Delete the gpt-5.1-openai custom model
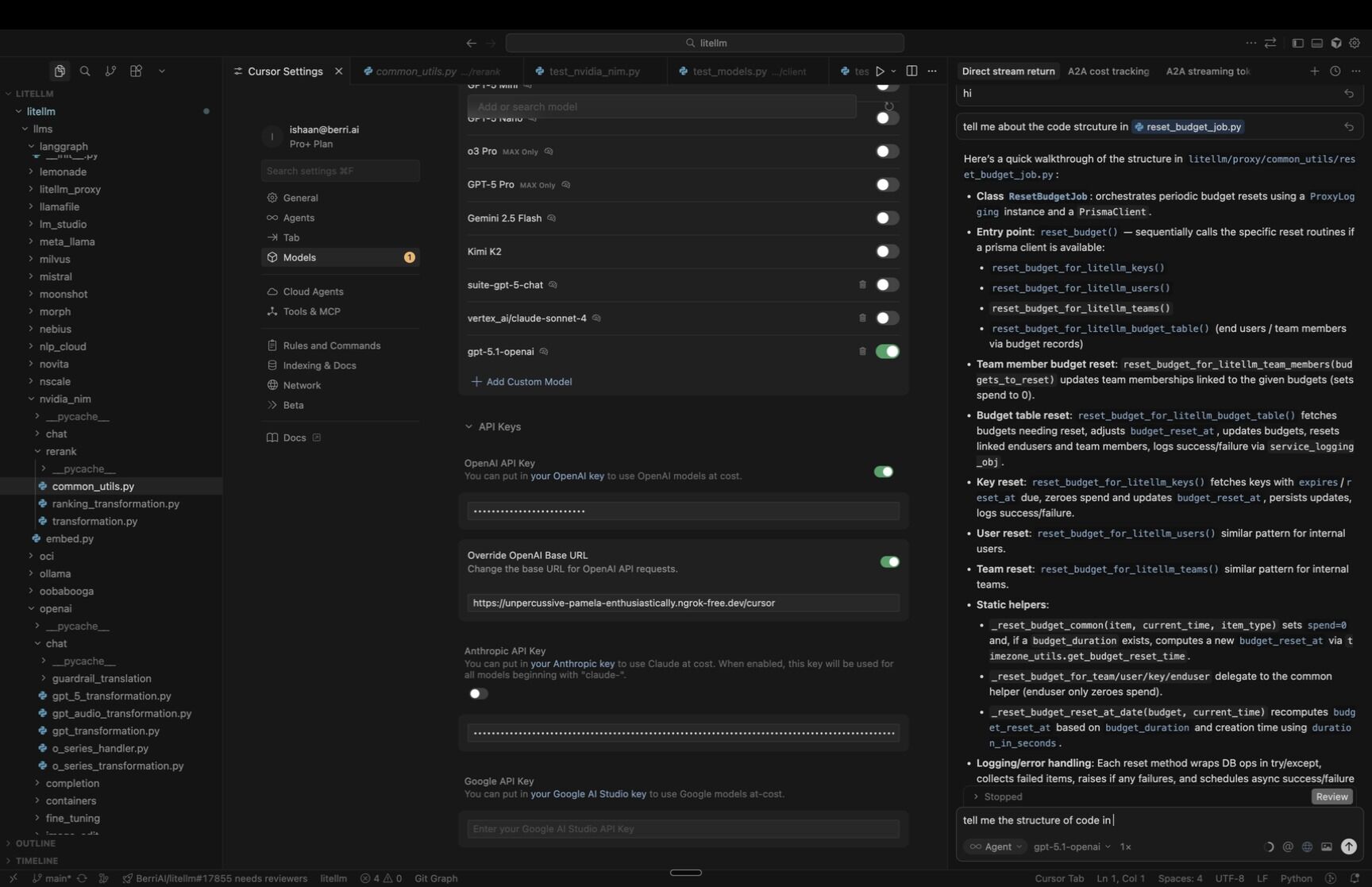This screenshot has width=1372, height=887. click(862, 352)
